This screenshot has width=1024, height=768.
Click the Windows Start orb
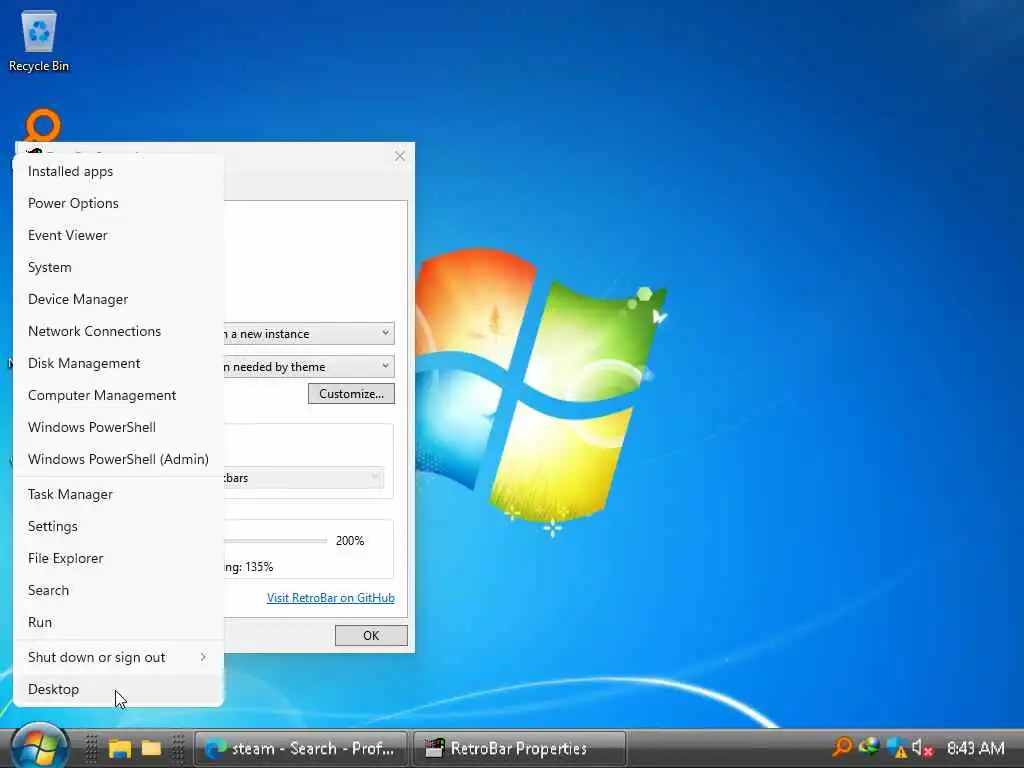[x=39, y=746]
